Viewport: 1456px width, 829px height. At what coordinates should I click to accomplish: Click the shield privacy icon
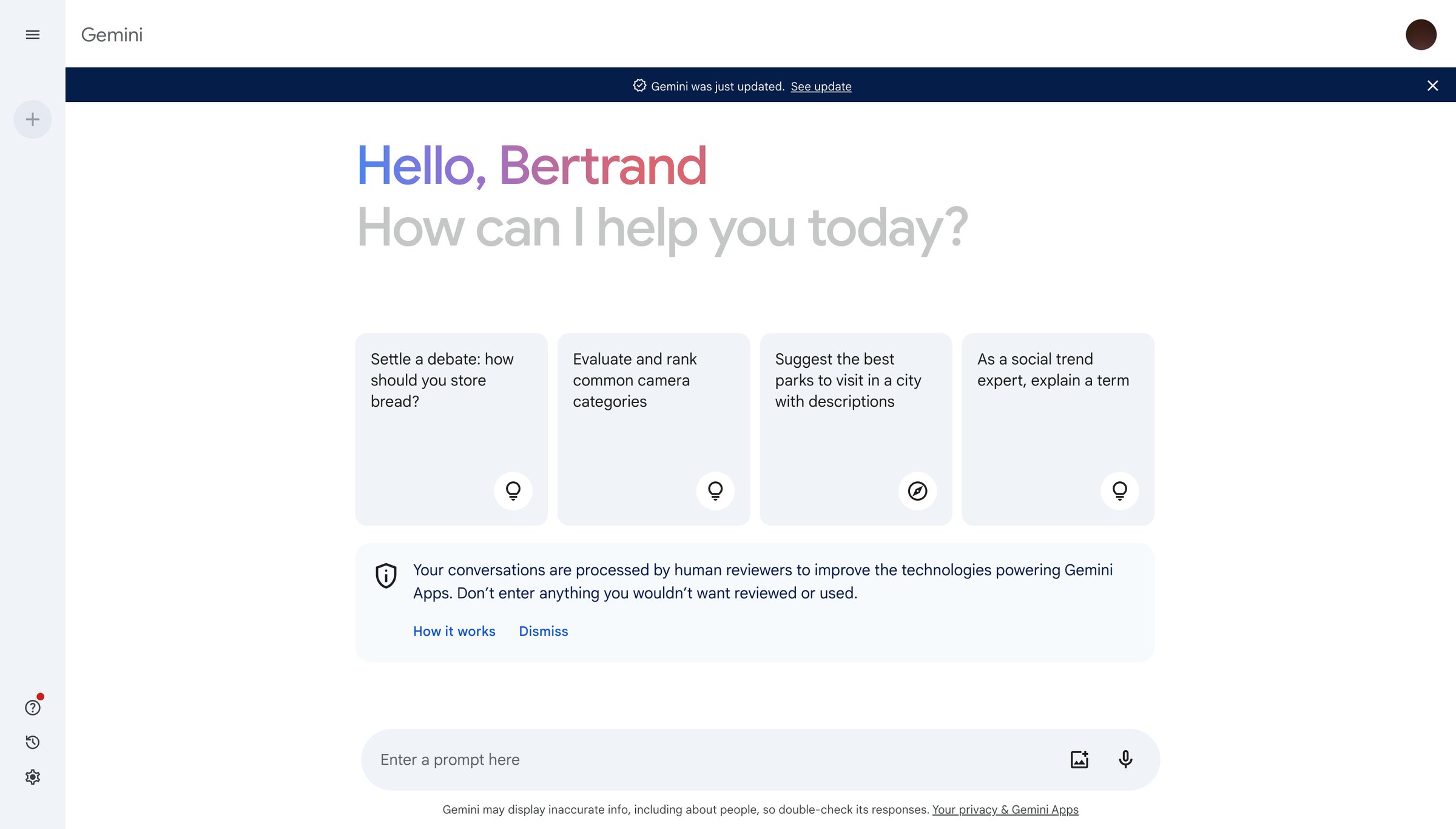pos(386,575)
